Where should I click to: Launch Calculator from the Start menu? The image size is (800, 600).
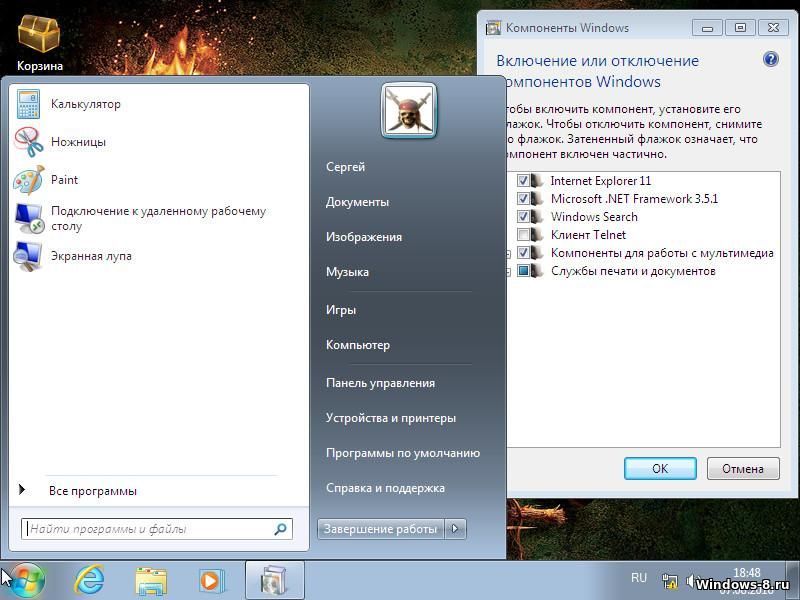tap(159, 104)
